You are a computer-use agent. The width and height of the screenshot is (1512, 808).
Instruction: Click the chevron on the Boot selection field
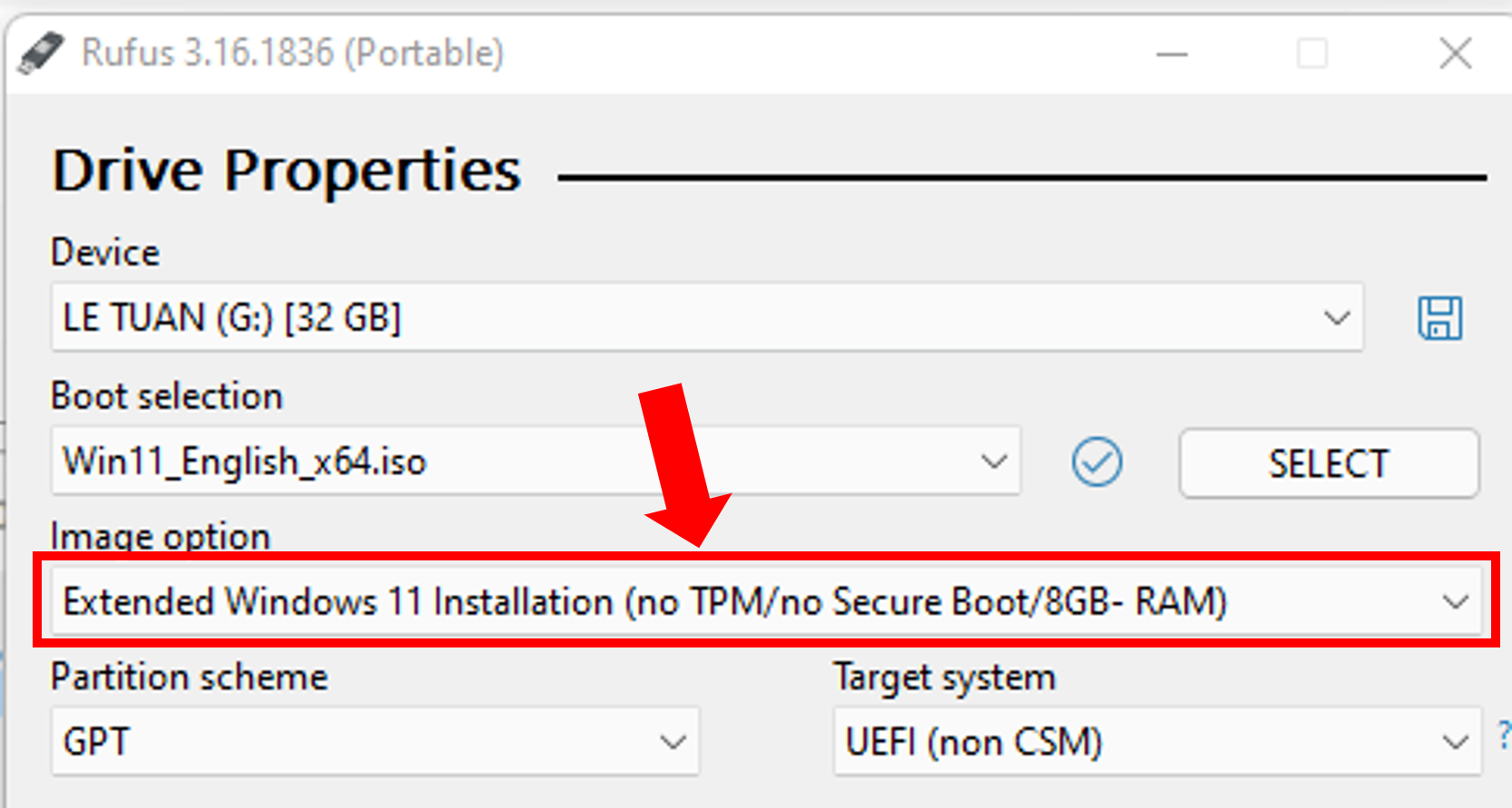pyautogui.click(x=995, y=462)
